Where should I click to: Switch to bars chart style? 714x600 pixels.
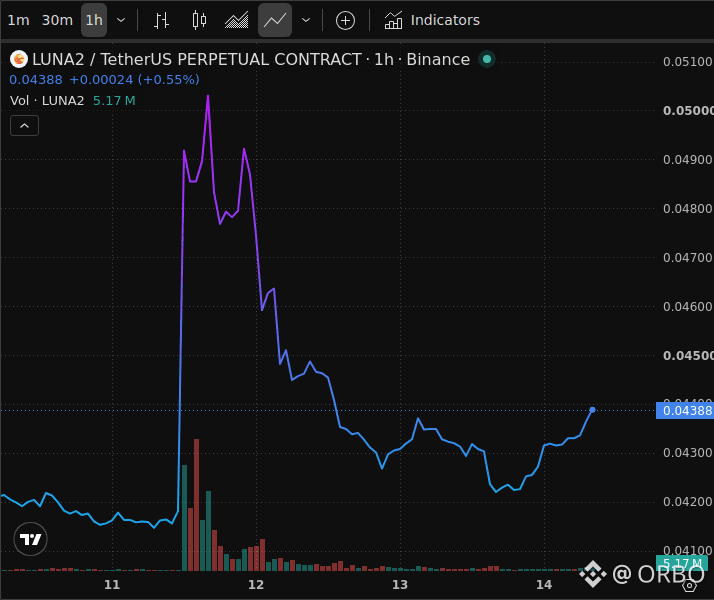click(x=161, y=20)
